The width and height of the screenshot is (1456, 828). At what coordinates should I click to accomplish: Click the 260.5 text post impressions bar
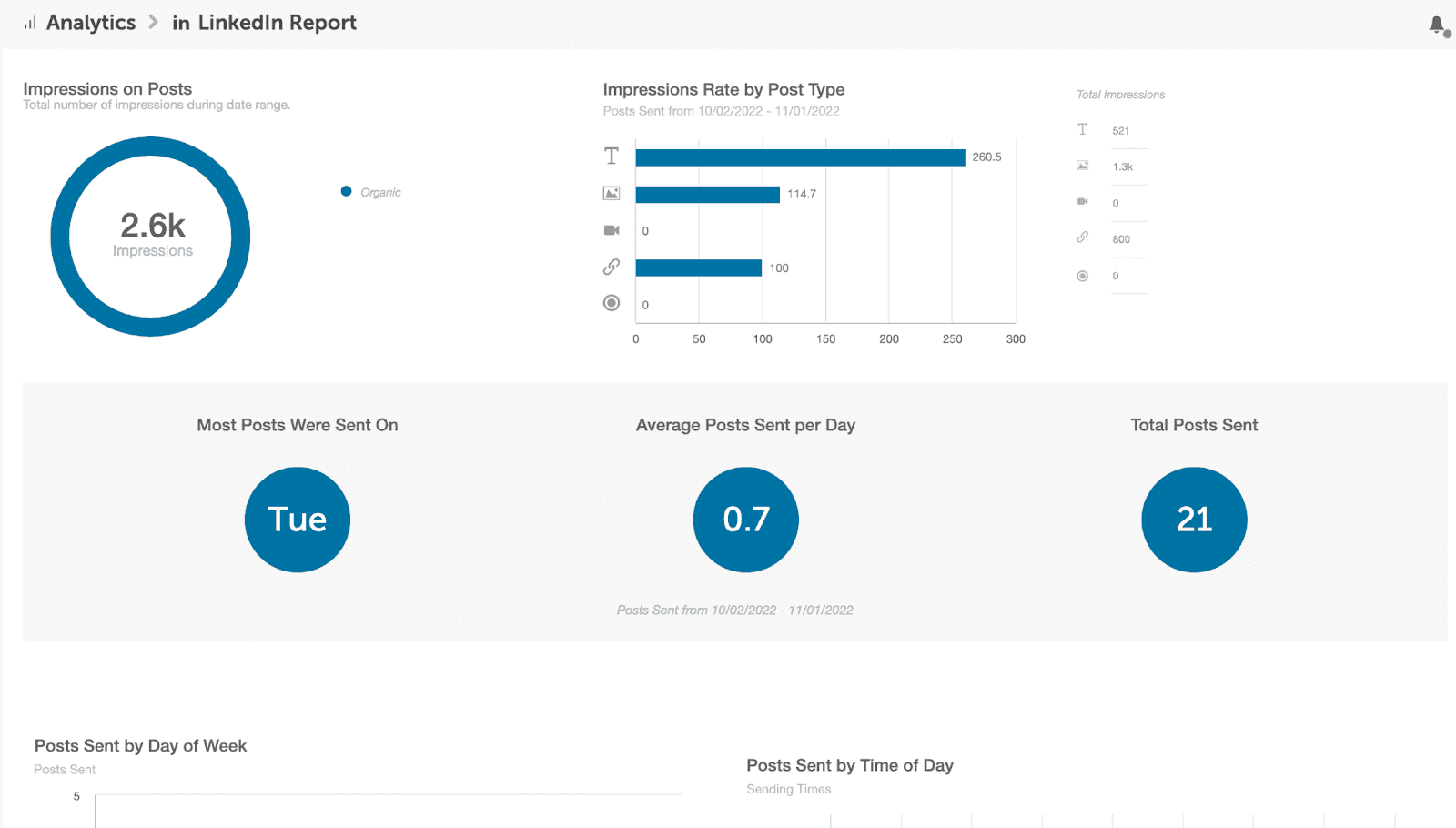pos(801,156)
